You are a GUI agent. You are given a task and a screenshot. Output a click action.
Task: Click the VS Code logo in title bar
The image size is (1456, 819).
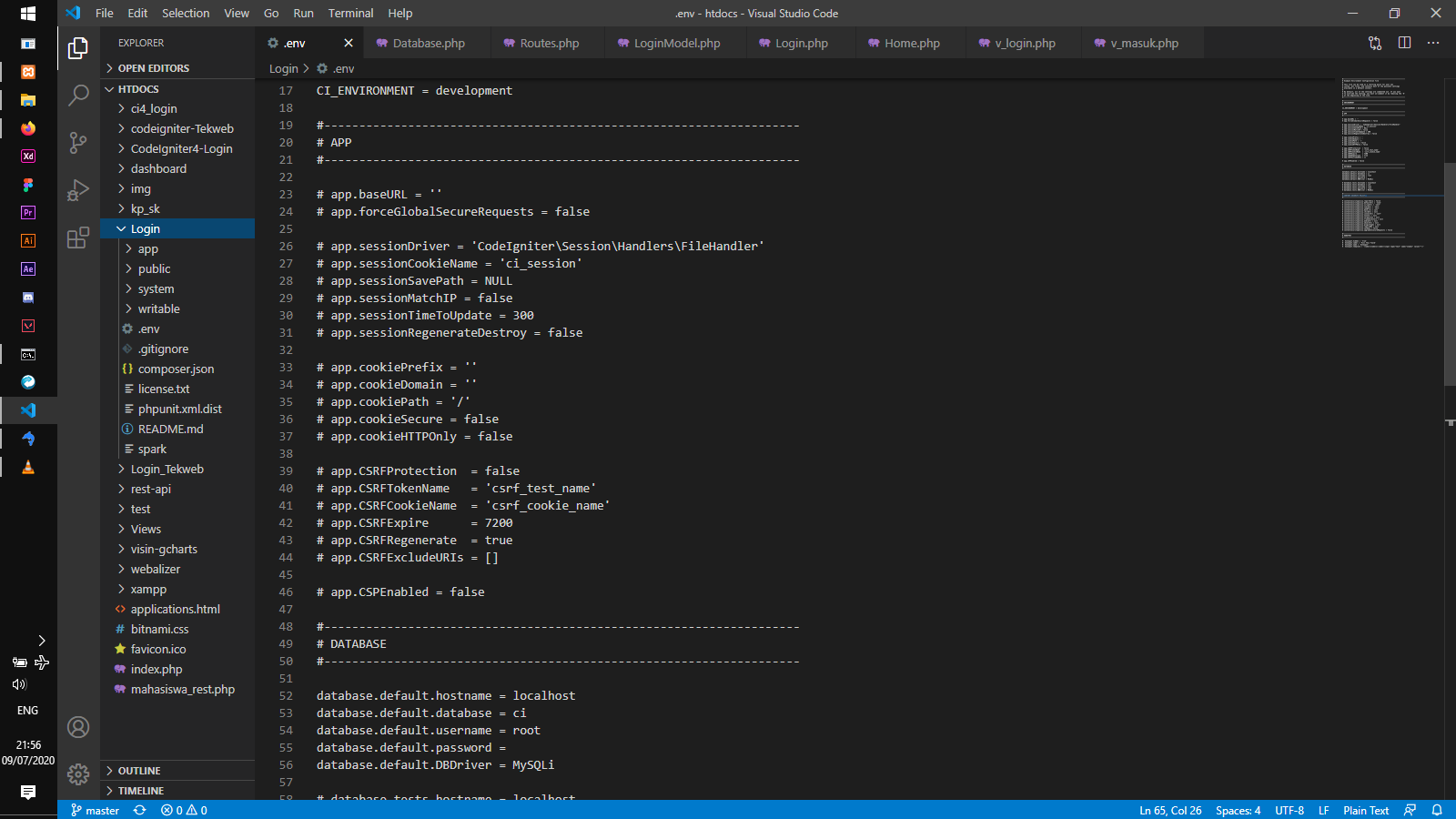click(x=73, y=13)
